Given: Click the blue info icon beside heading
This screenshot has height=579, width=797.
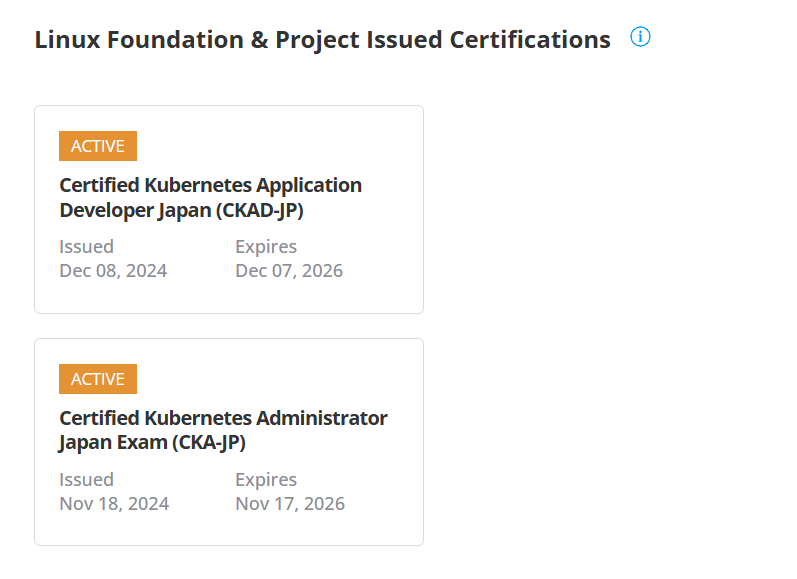Looking at the screenshot, I should pos(640,37).
